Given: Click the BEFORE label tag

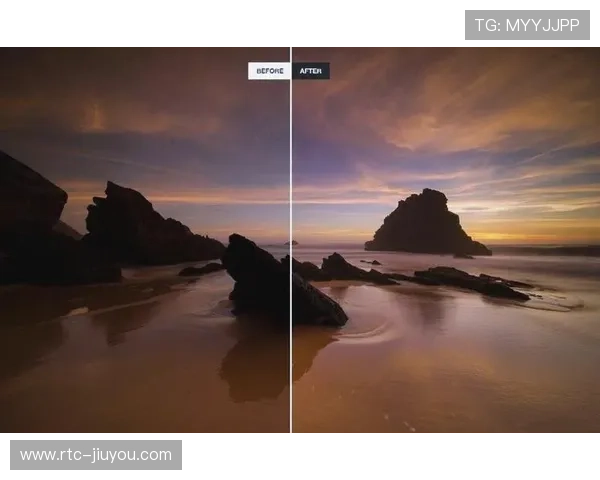Looking at the screenshot, I should point(269,71).
